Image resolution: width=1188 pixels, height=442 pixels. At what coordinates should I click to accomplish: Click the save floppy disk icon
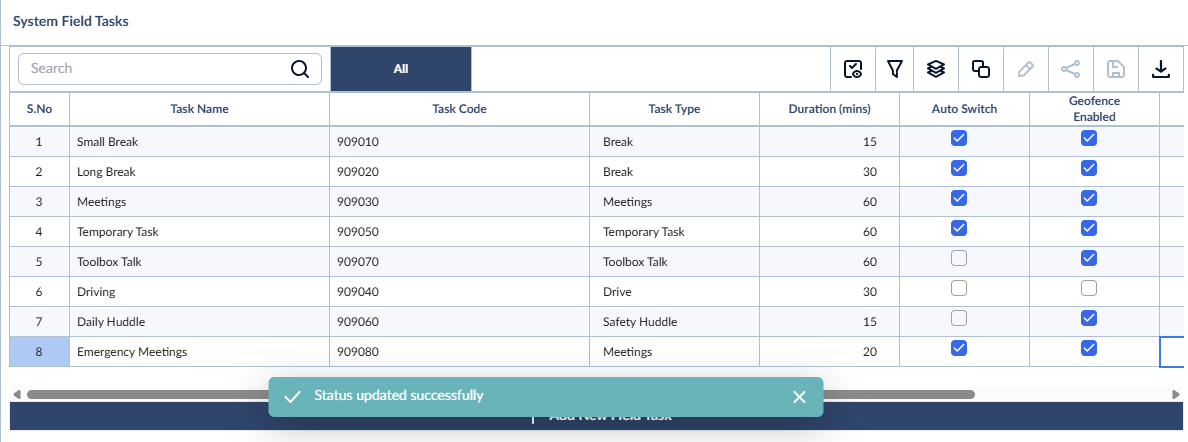[1115, 69]
